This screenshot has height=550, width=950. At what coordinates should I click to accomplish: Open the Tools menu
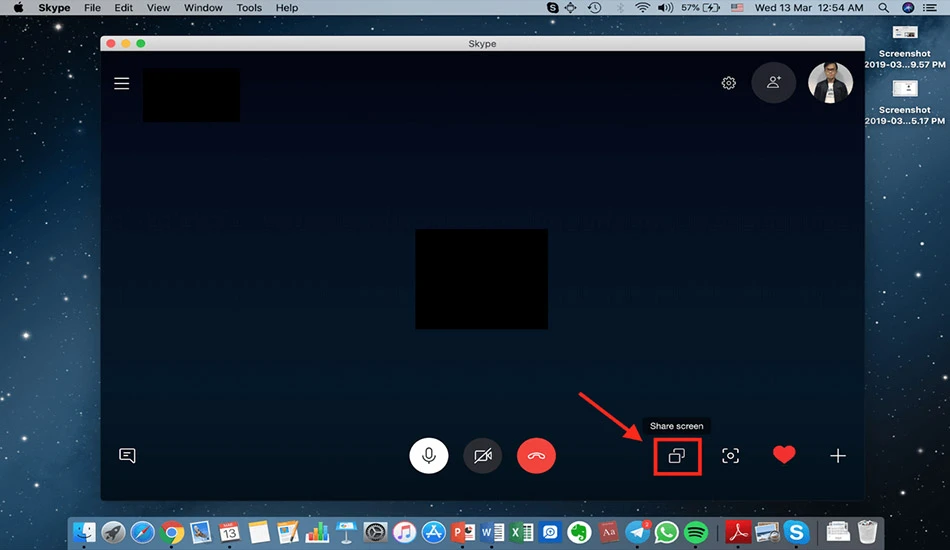[249, 8]
